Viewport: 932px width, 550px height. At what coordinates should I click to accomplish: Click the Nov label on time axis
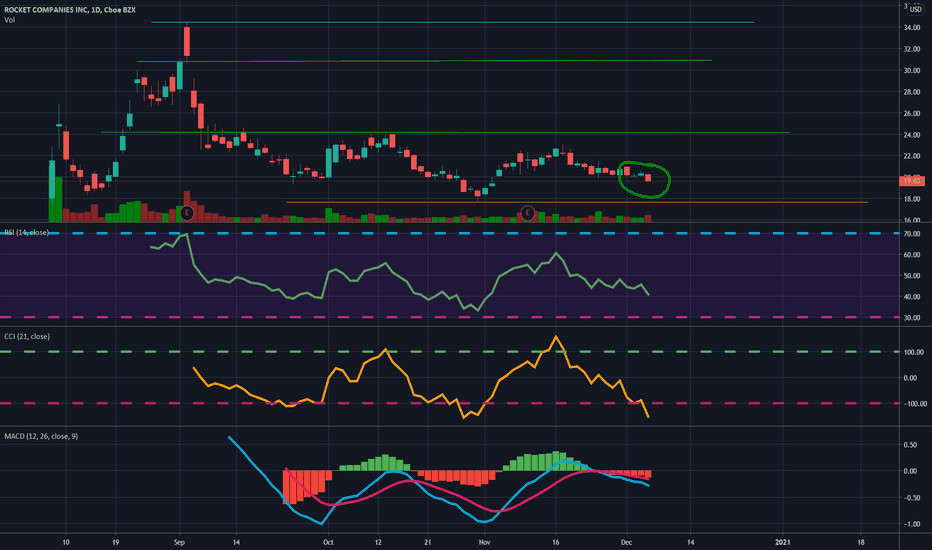(484, 542)
